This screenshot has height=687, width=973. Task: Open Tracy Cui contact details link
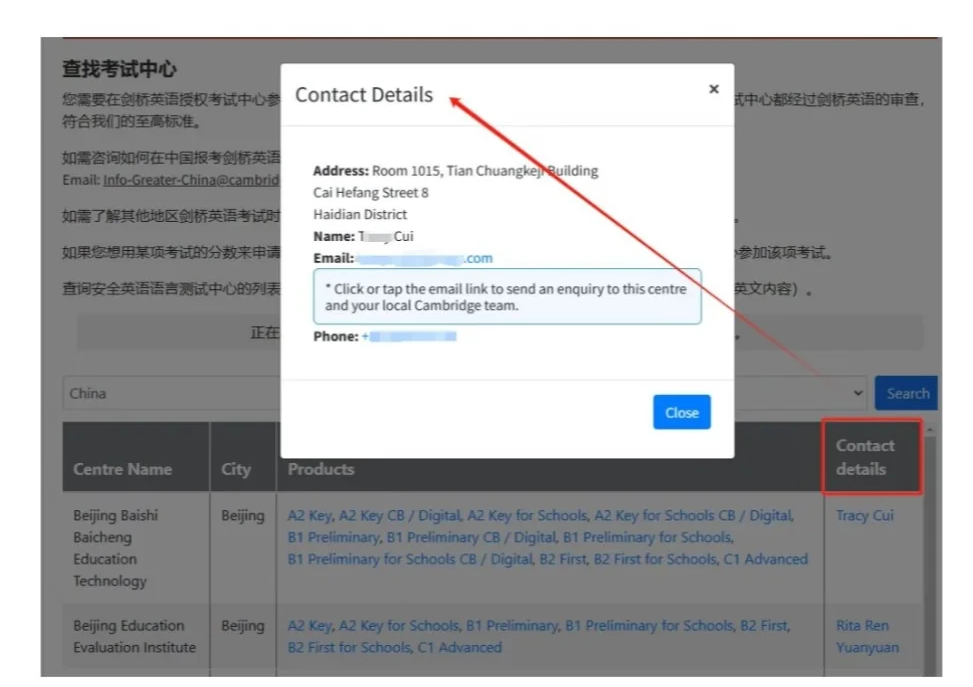[864, 516]
